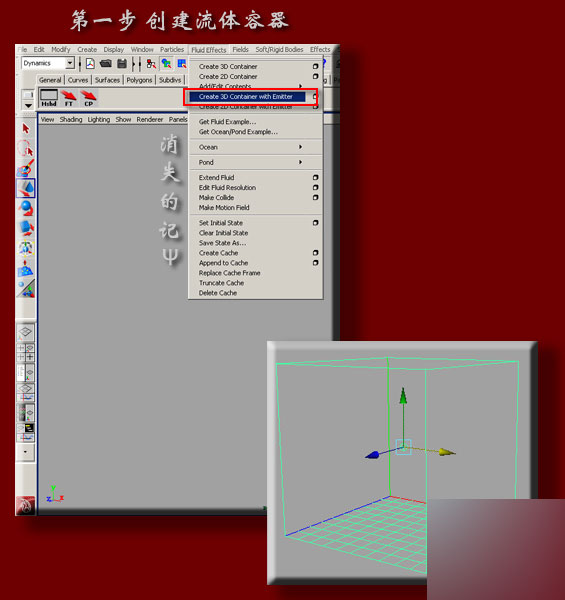Open option box for Create 3D Container
Viewport: 565px width, 600px height.
point(316,66)
